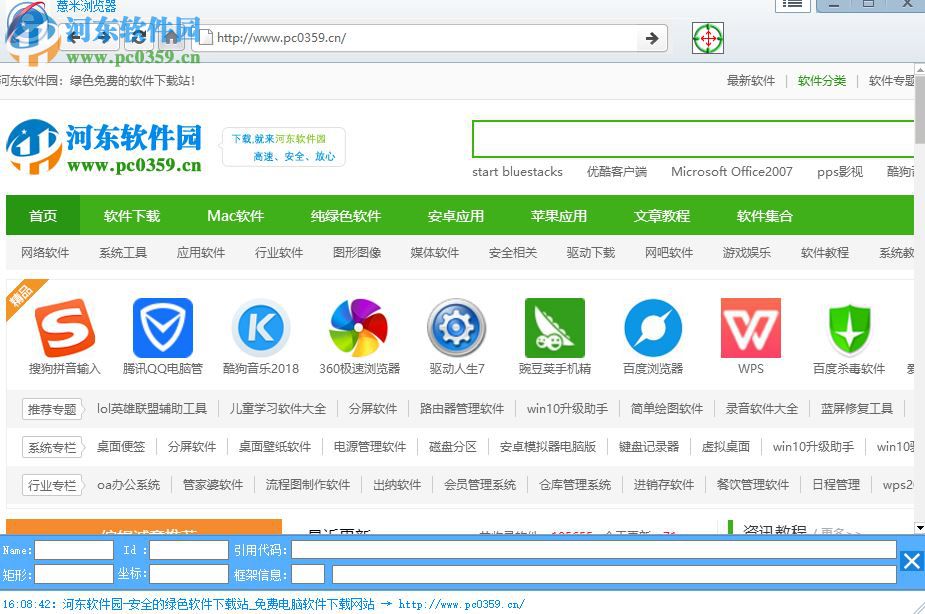The width and height of the screenshot is (925, 614).
Task: Close the element inspector panel
Action: [911, 561]
